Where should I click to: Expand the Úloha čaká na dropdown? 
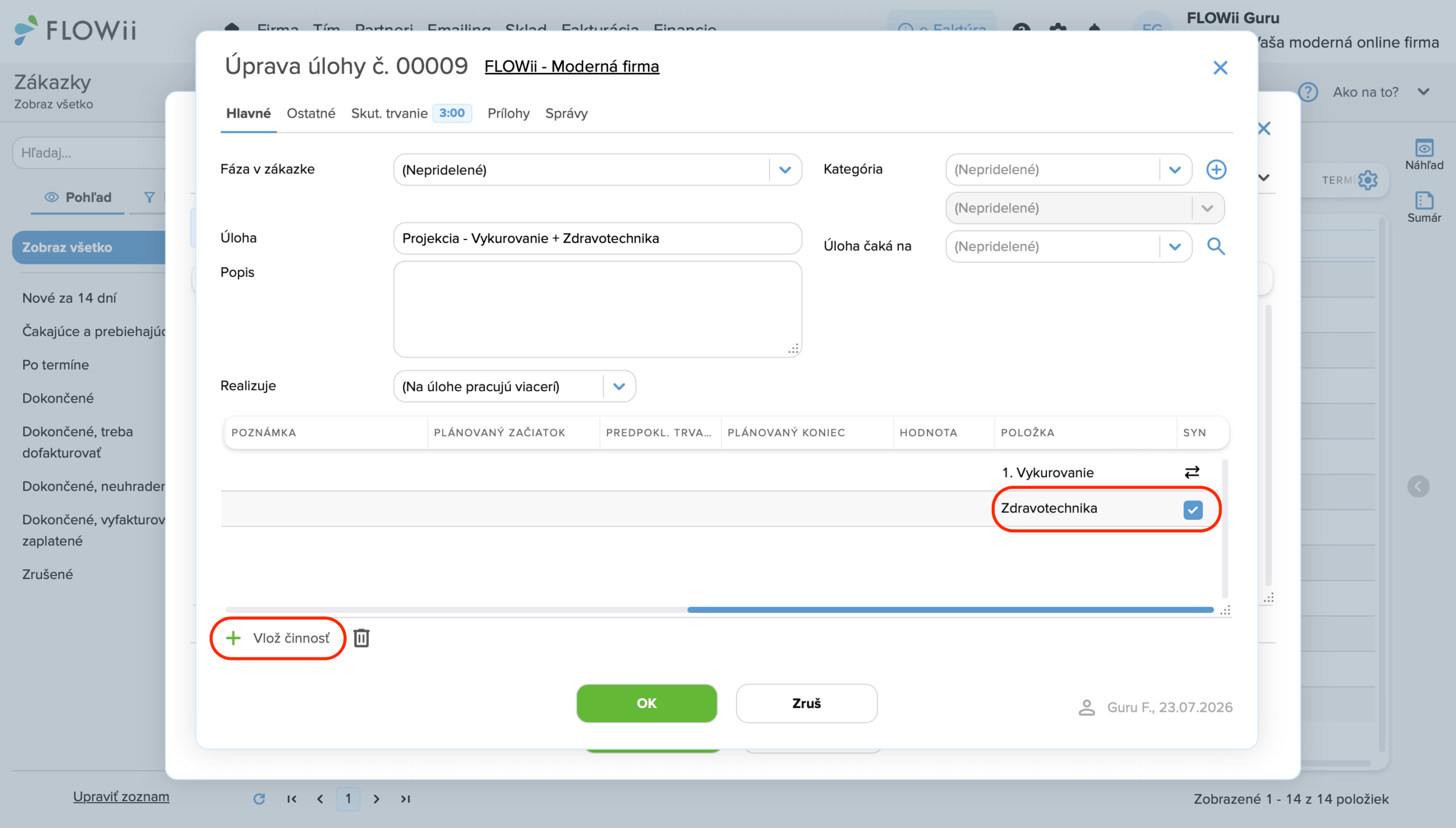coord(1175,246)
